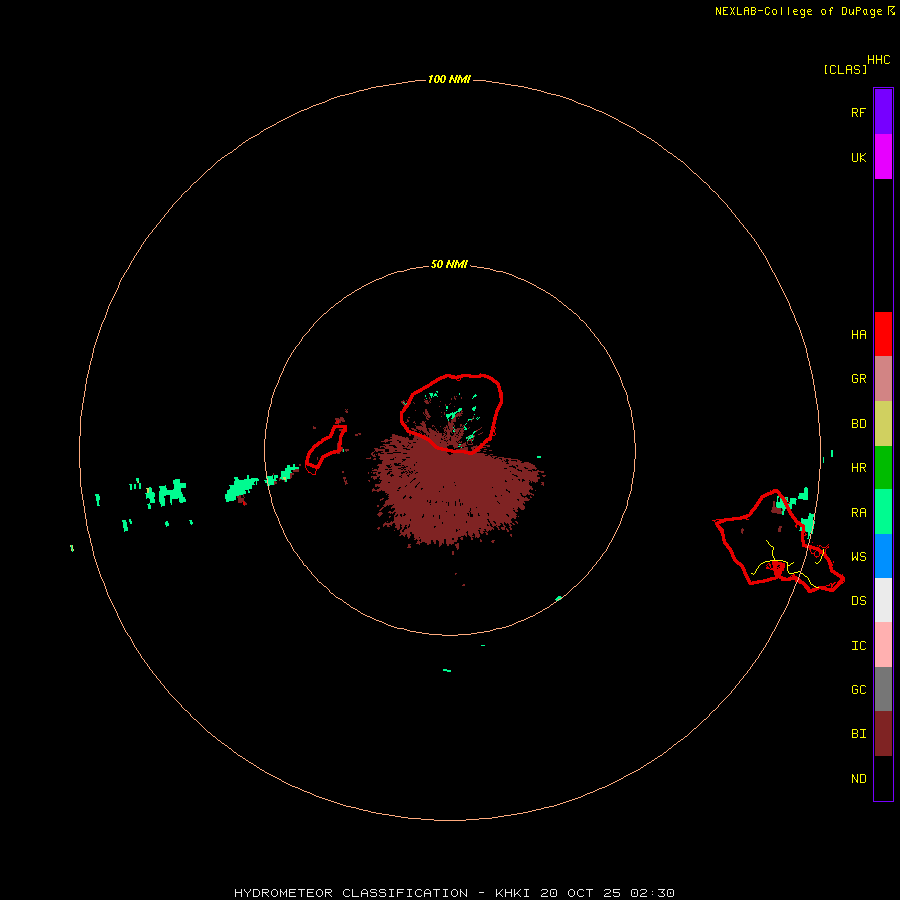Viewport: 900px width, 900px height.
Task: Click the GC legend label
Action: coord(858,690)
